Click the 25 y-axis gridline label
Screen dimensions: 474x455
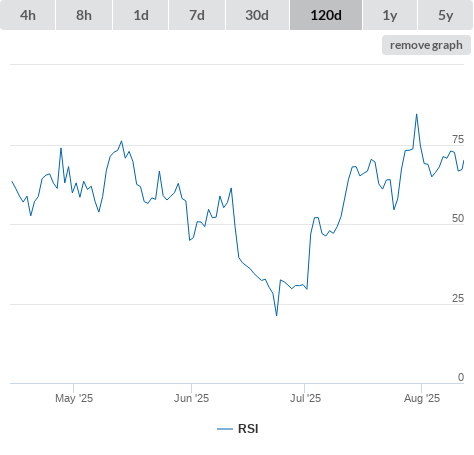[x=458, y=298]
